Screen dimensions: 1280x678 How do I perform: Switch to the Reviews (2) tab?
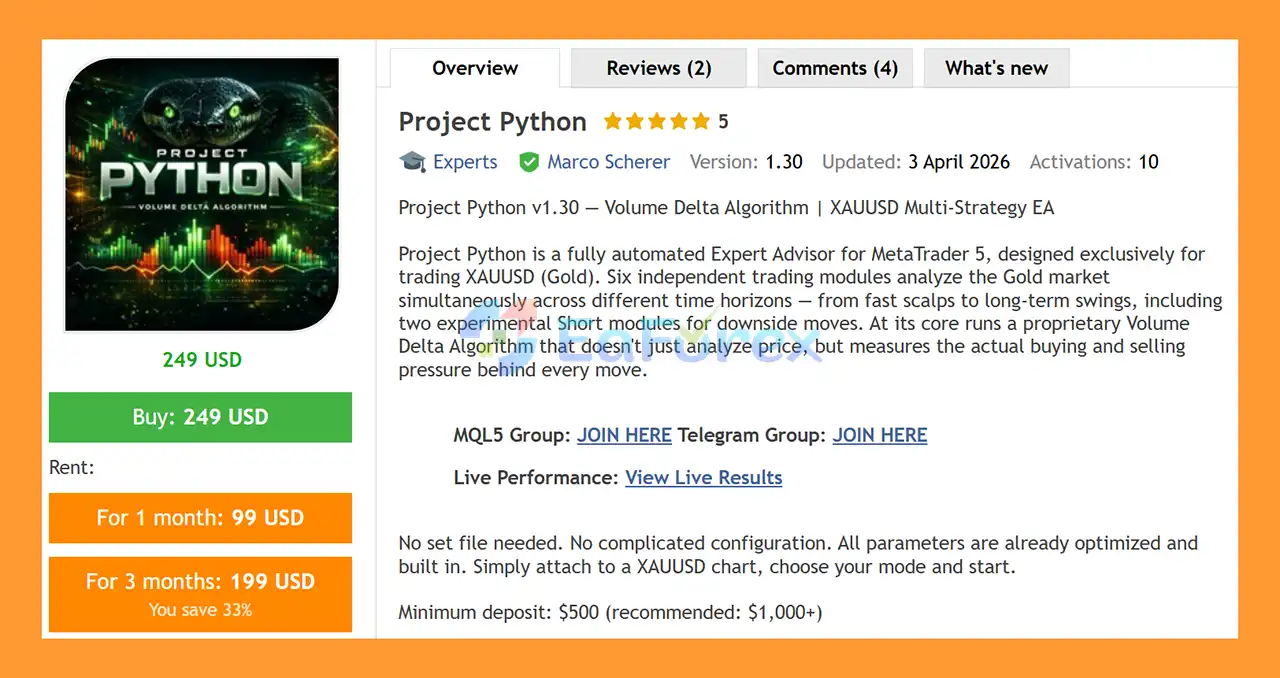tap(657, 67)
